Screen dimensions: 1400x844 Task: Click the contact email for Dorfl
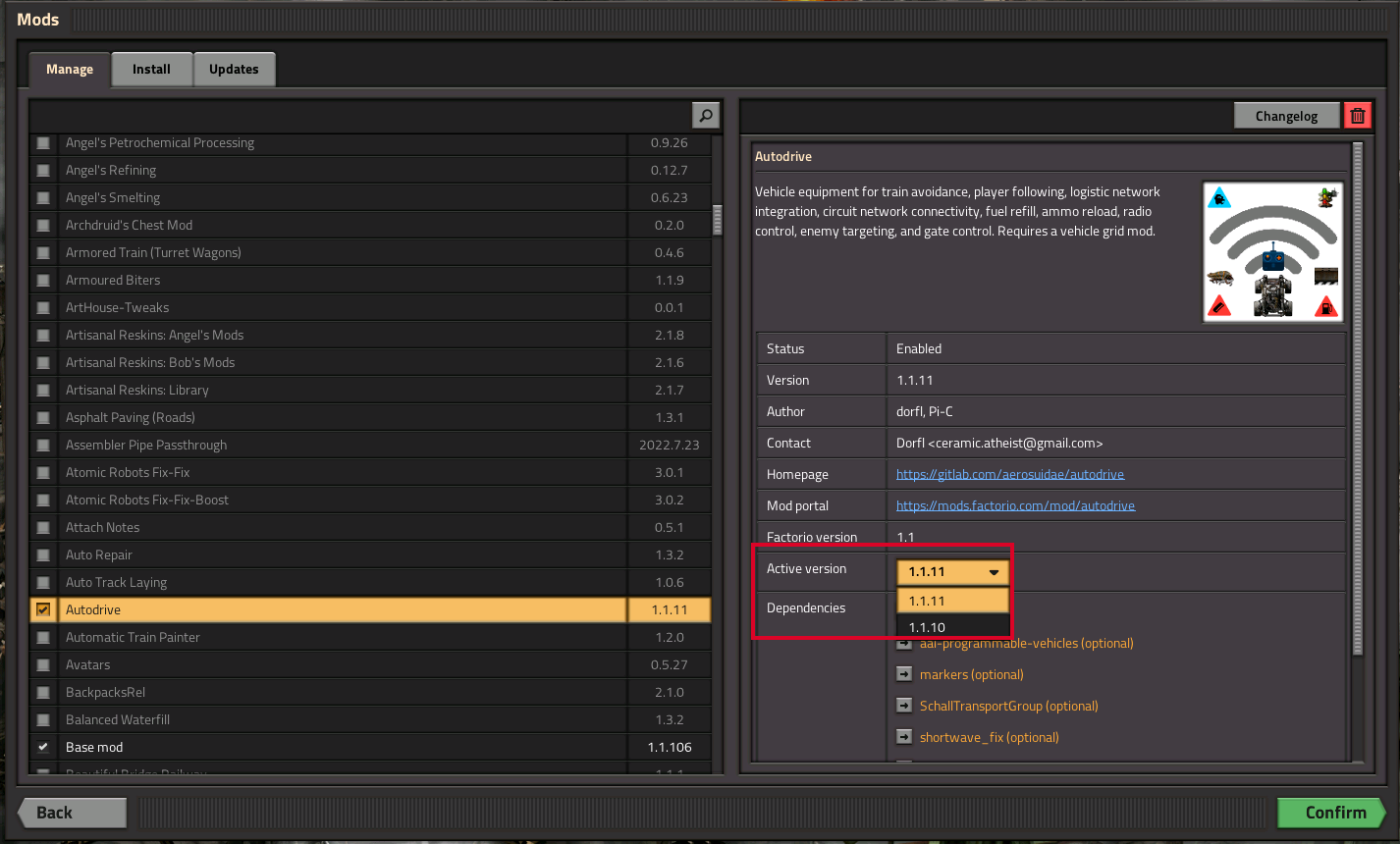[999, 443]
